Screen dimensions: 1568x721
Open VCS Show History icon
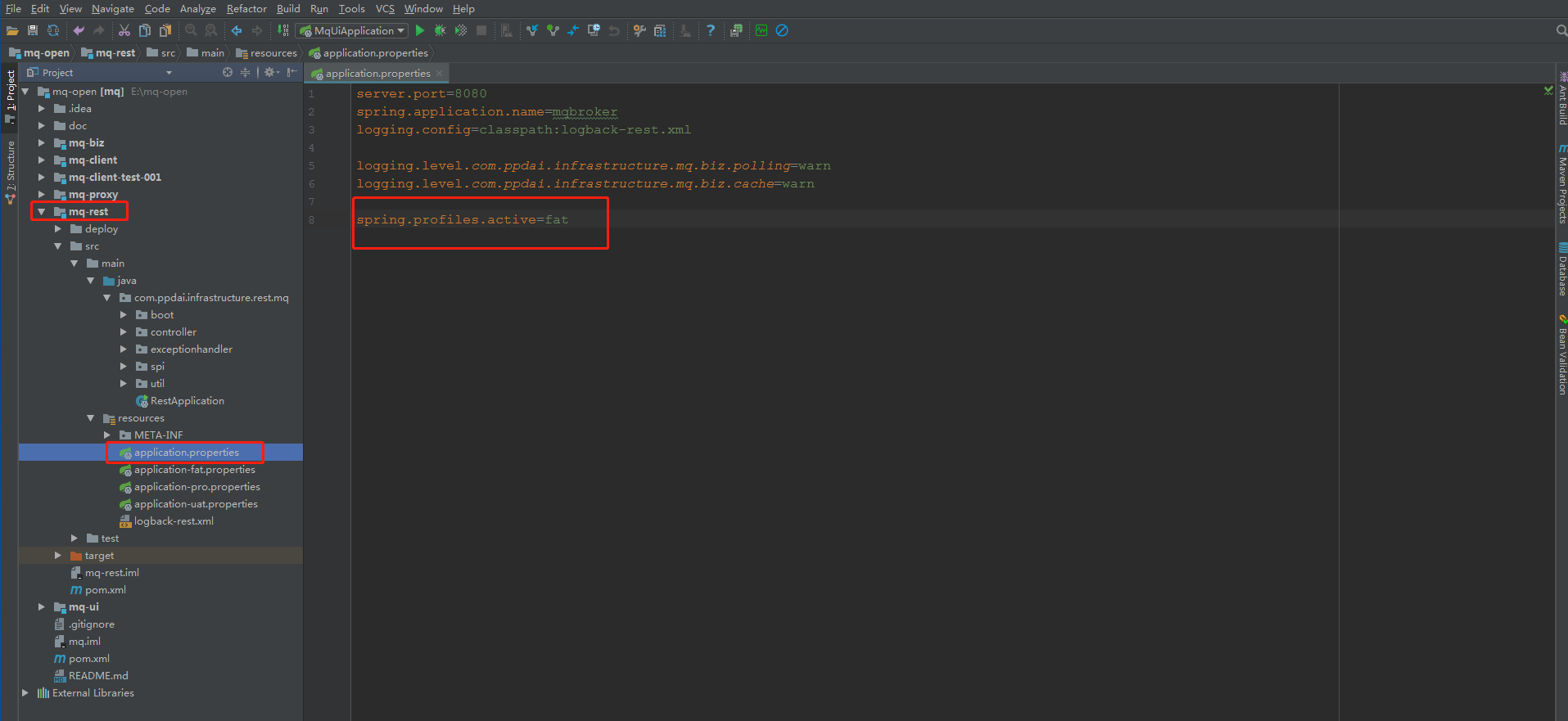point(594,30)
